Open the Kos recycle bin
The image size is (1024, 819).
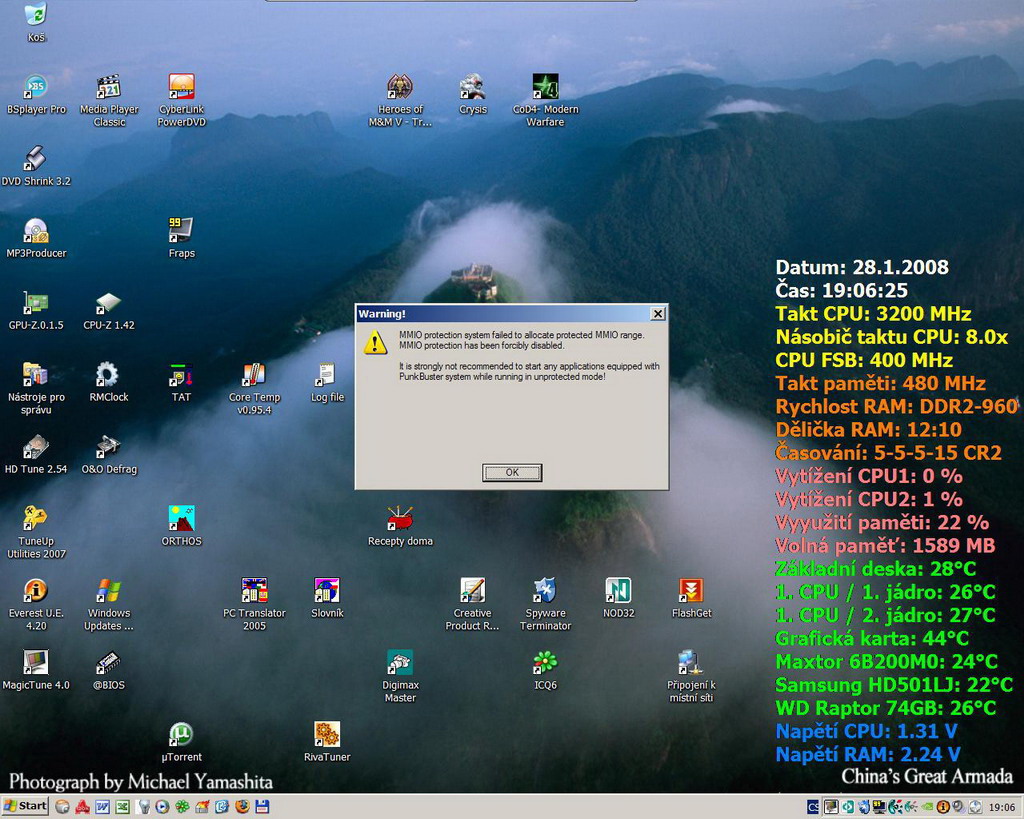36,16
